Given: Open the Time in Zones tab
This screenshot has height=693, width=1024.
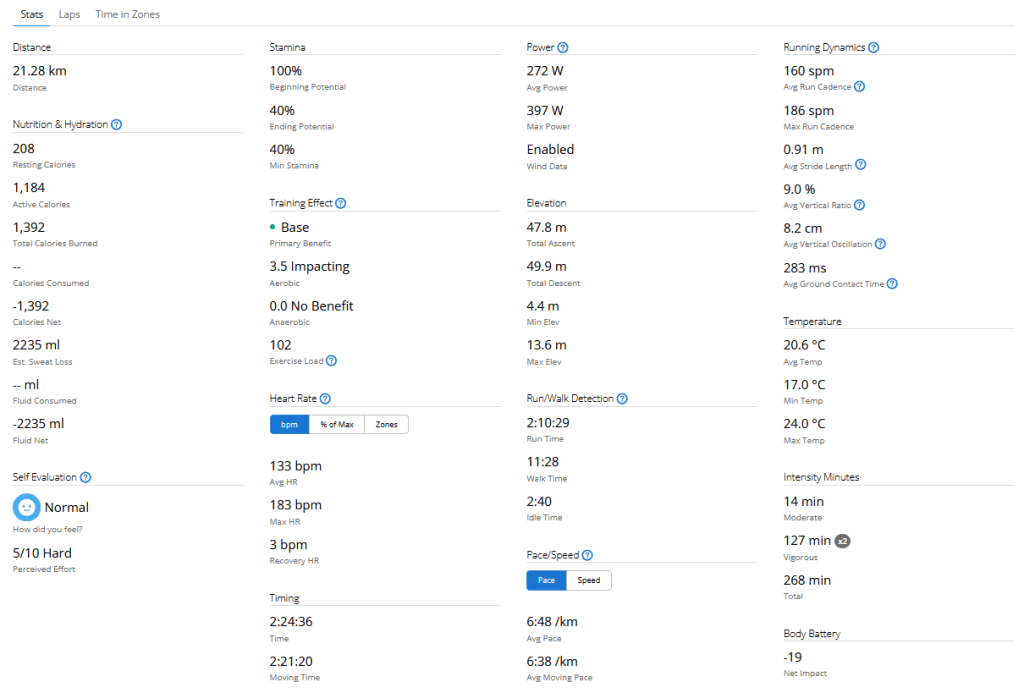Looking at the screenshot, I should 127,15.
